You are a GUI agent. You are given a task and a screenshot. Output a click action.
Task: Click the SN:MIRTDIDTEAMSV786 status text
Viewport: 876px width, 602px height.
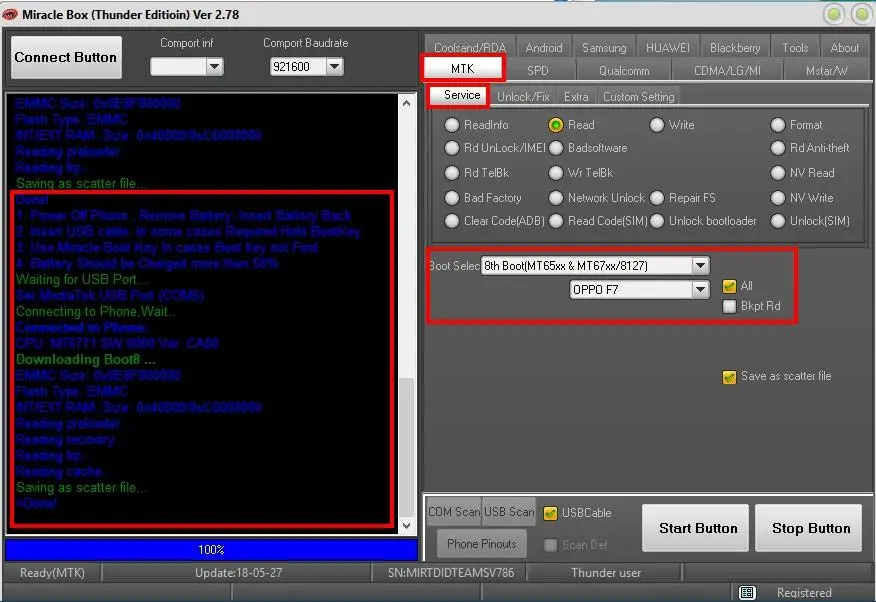pyautogui.click(x=451, y=573)
